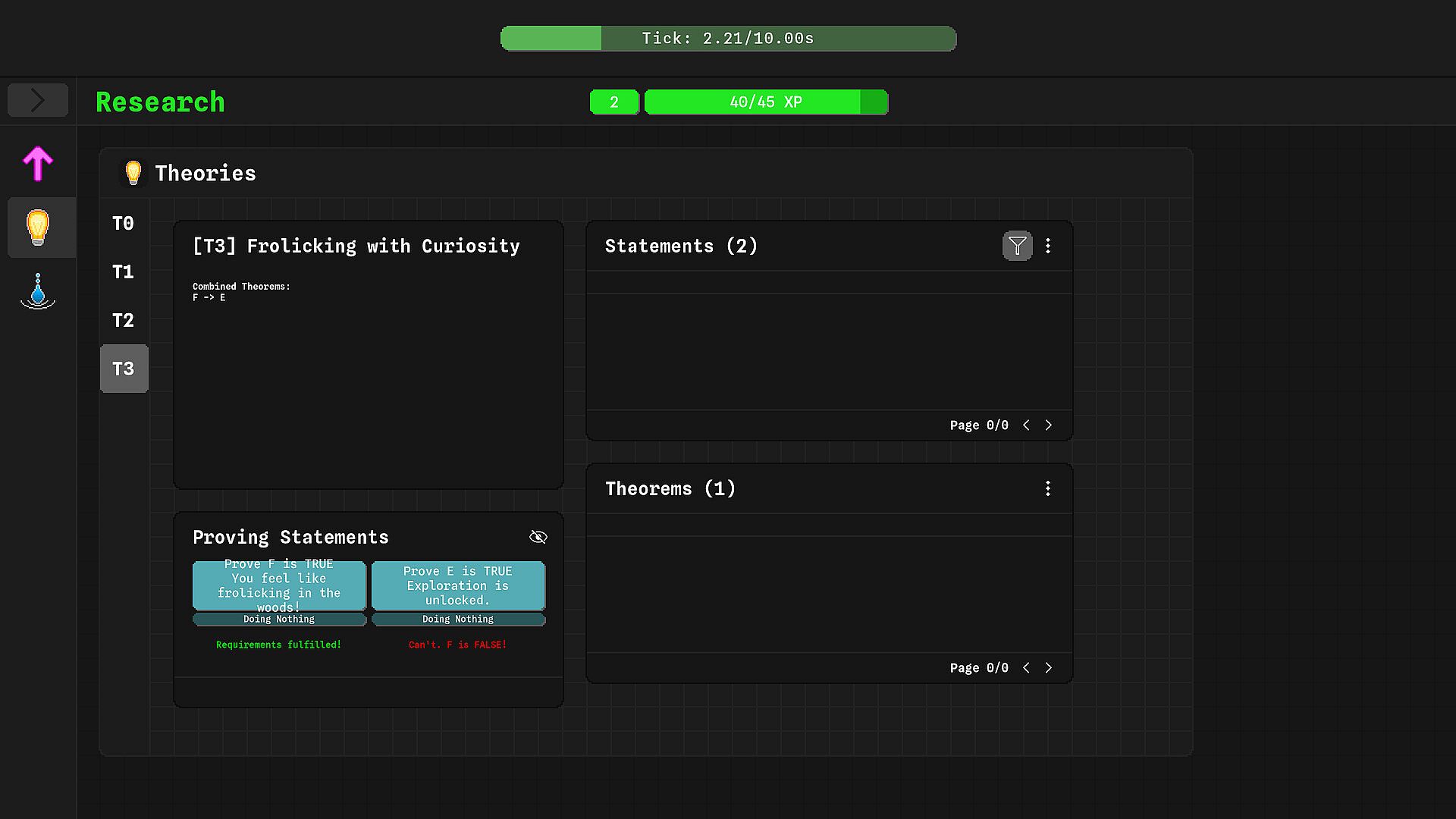Open the Theorems three-dot options menu
Image resolution: width=1456 pixels, height=819 pixels.
pos(1048,488)
